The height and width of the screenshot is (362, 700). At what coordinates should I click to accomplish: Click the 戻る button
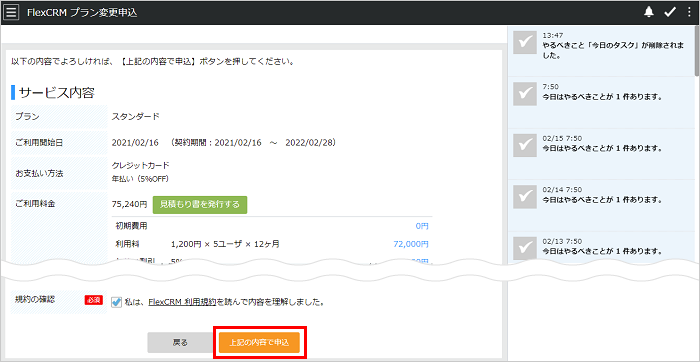(x=180, y=343)
